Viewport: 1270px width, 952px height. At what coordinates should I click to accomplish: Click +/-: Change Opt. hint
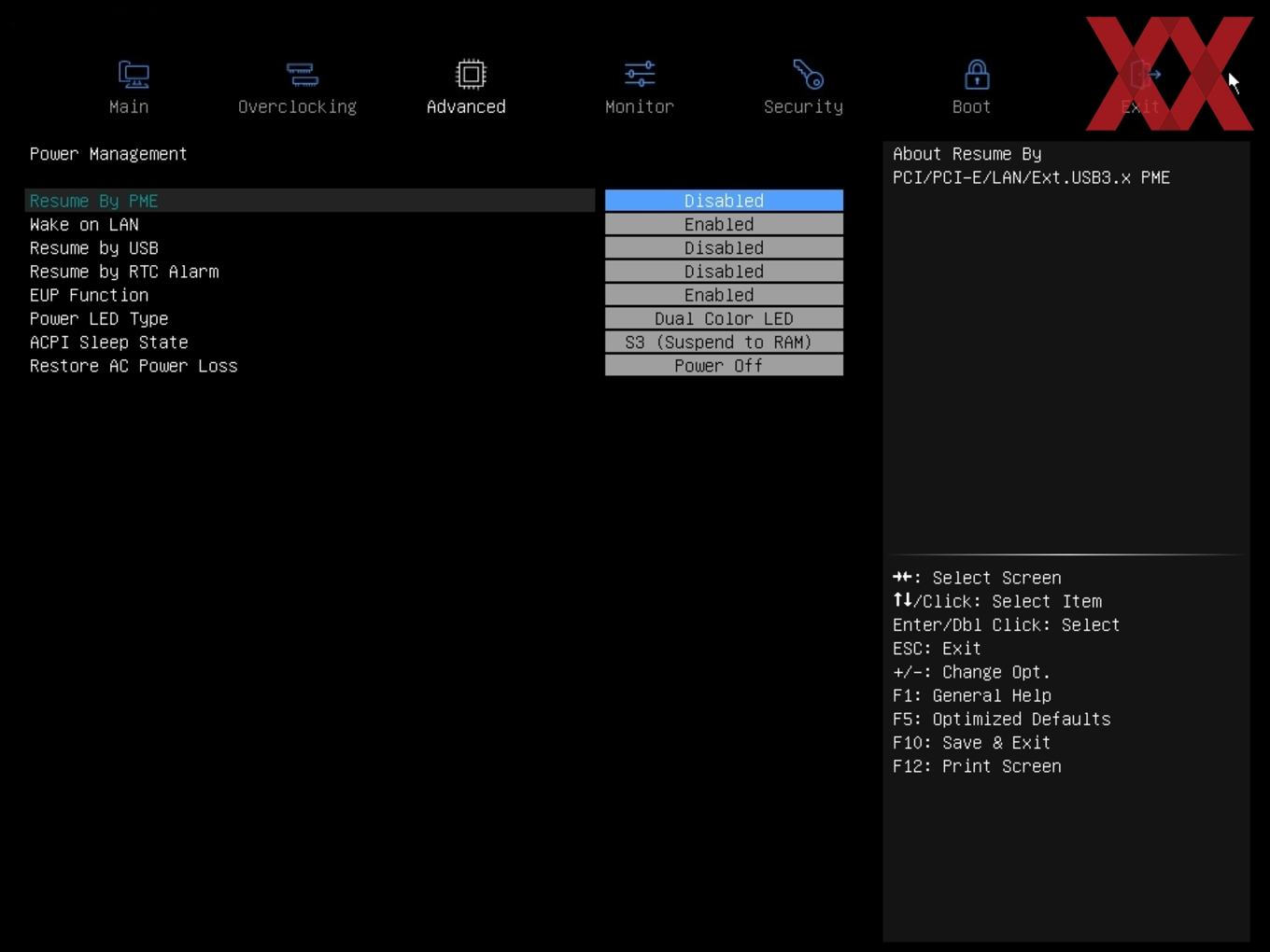click(971, 672)
